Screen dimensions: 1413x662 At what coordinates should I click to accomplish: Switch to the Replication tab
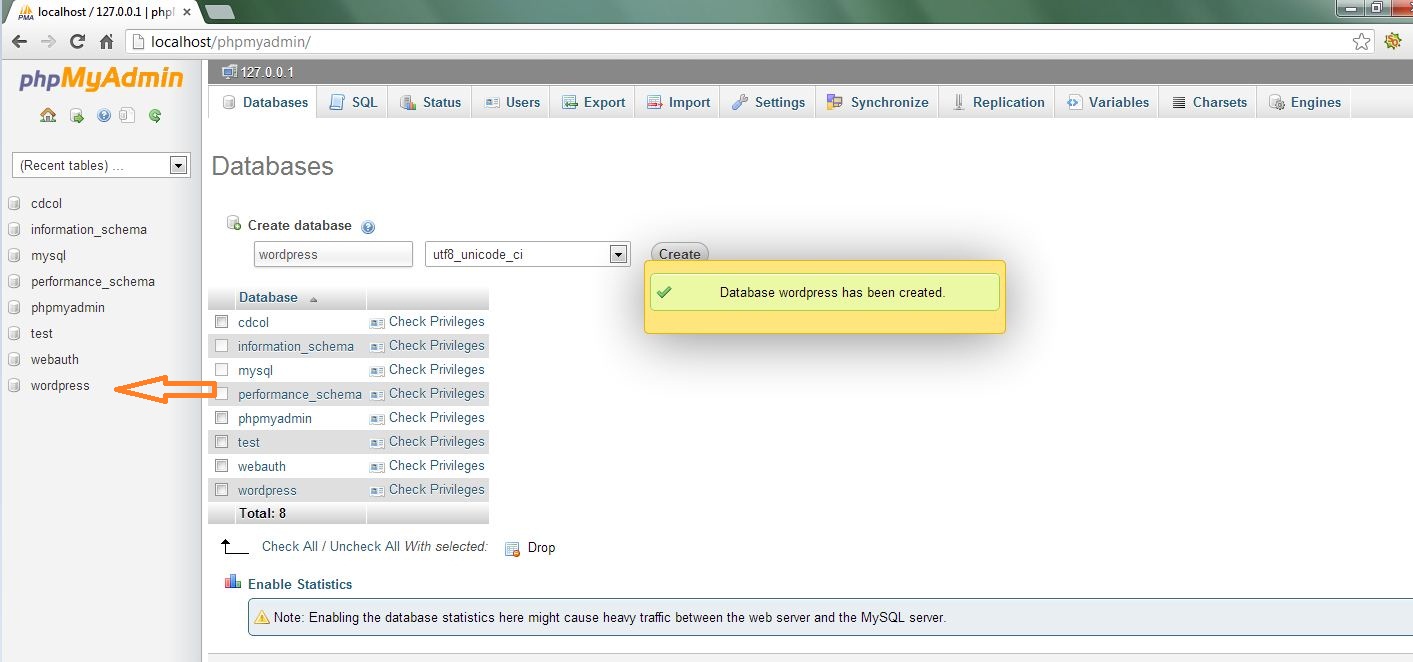(x=997, y=102)
